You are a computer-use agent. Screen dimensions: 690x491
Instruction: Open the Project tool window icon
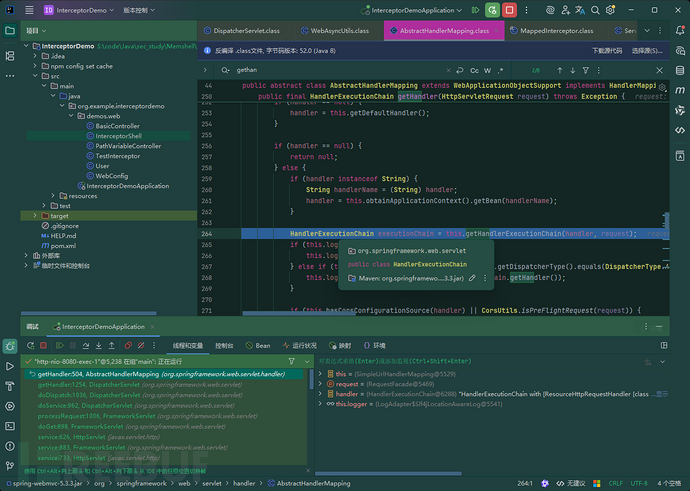tap(10, 31)
